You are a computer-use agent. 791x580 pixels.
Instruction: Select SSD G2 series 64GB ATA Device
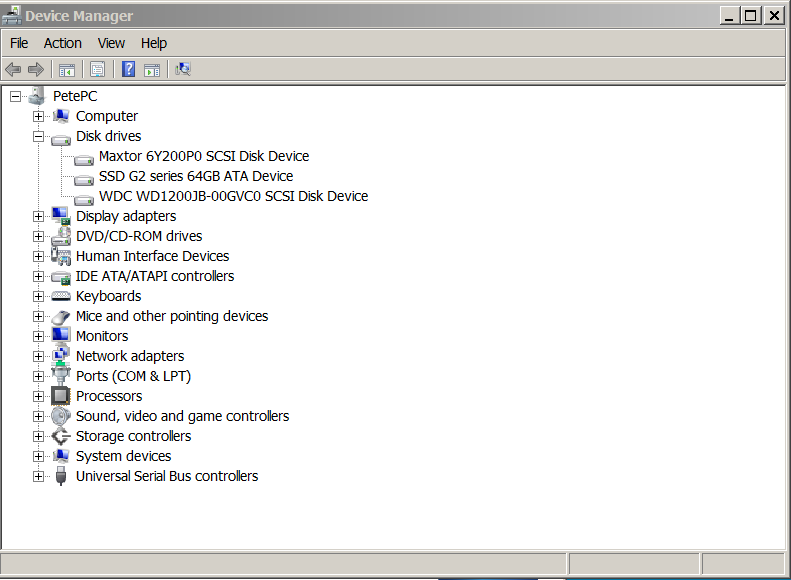196,177
